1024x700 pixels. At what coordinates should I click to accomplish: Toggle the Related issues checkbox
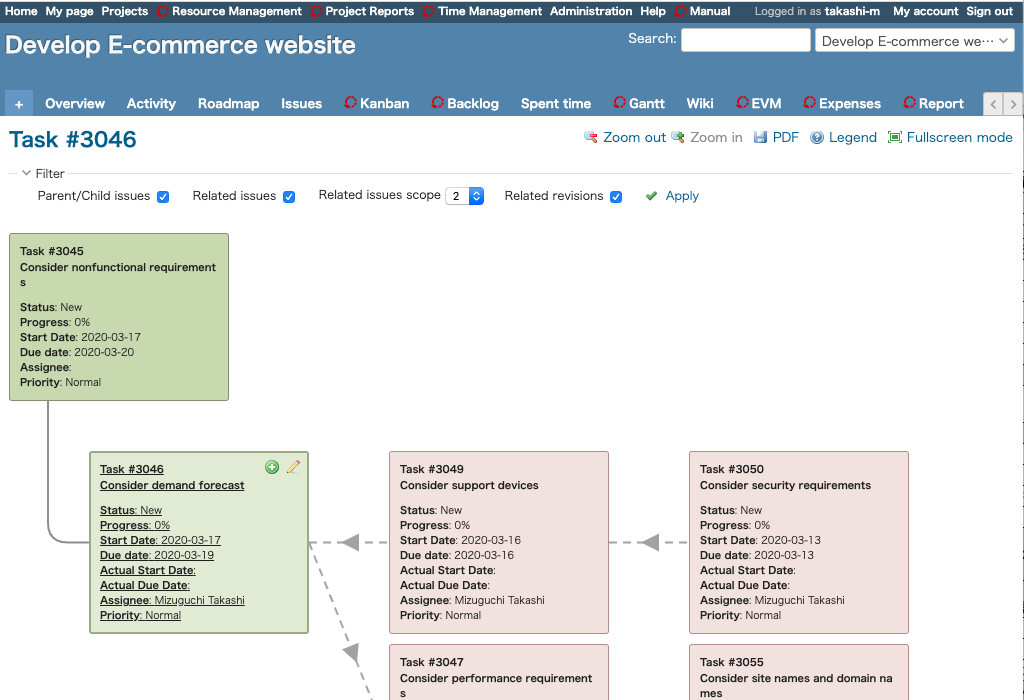[289, 197]
